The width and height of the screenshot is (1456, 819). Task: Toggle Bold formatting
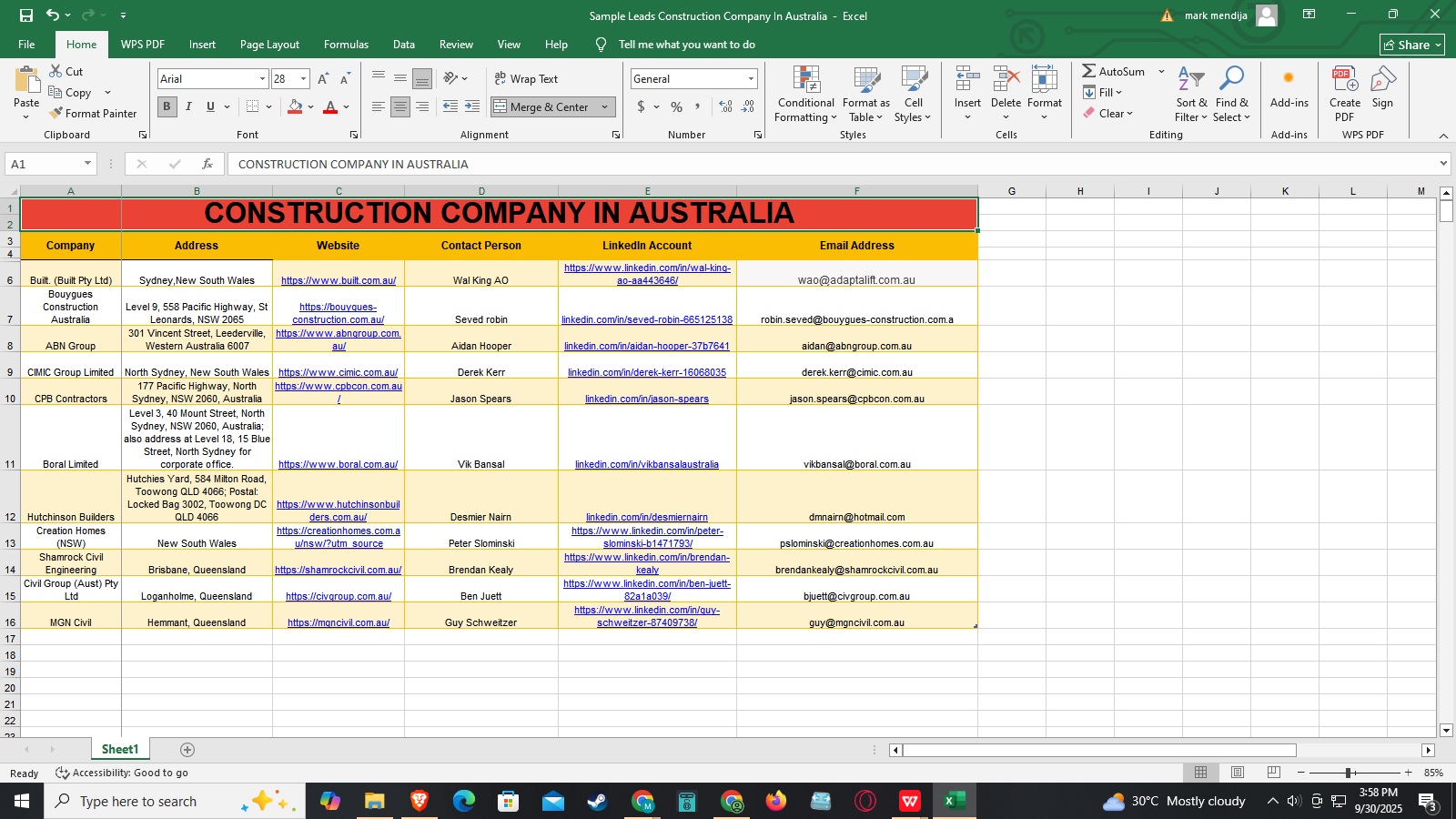coord(167,106)
